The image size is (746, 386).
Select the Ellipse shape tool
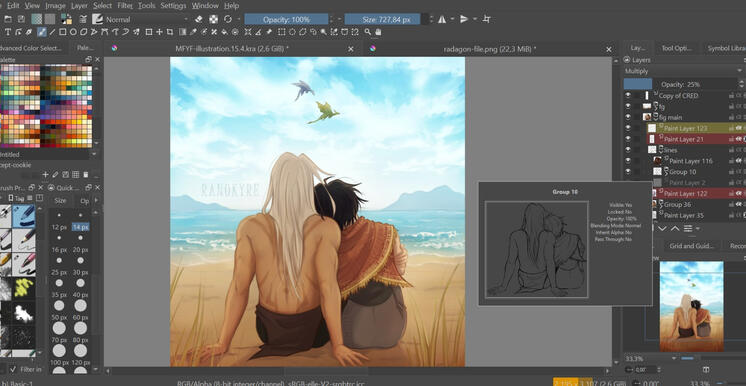click(73, 32)
